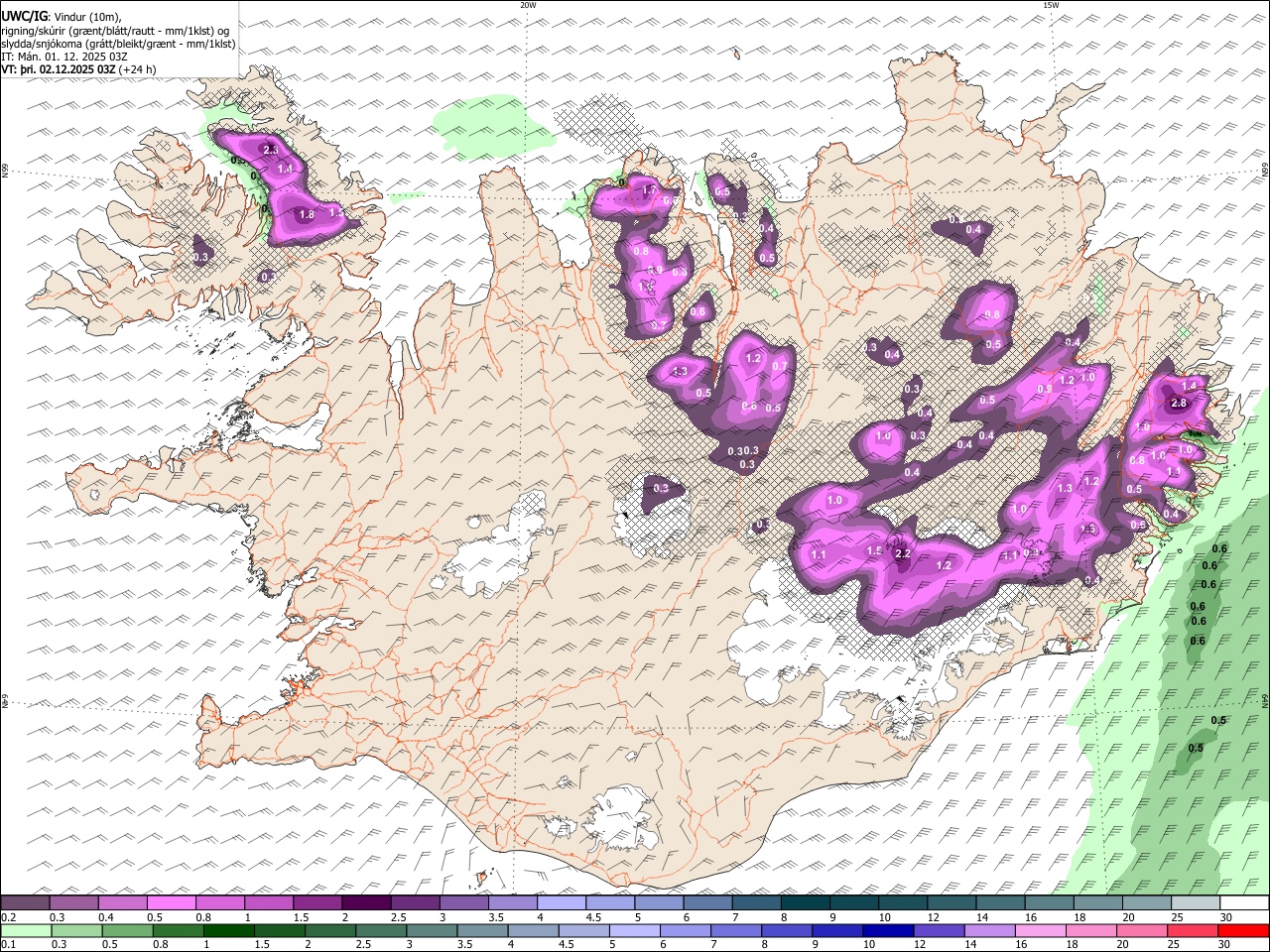1270x952 pixels.
Task: Click the 2.8 precipitation value in the east
Action: coord(1179,404)
